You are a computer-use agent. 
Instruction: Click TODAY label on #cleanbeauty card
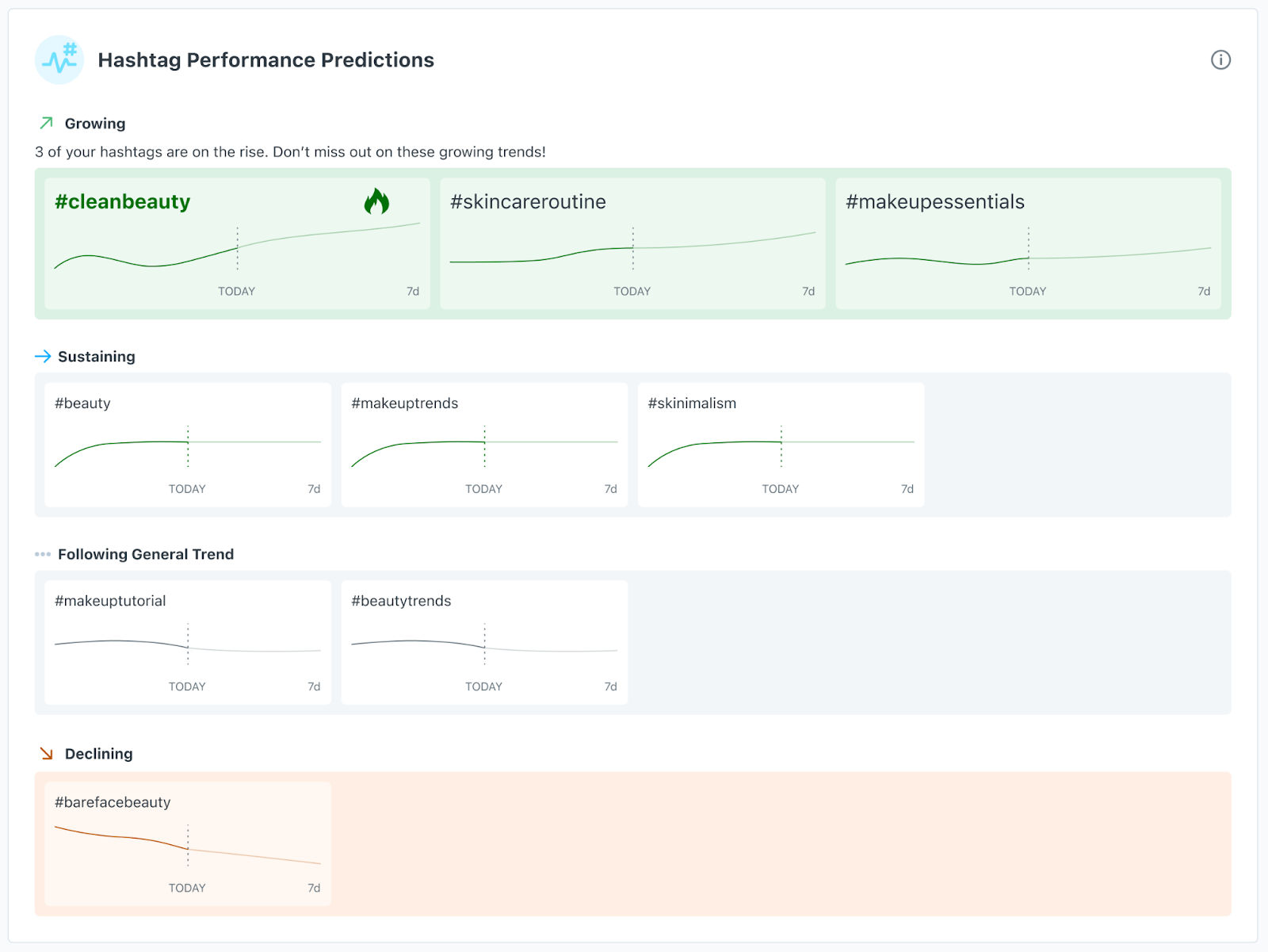click(237, 292)
